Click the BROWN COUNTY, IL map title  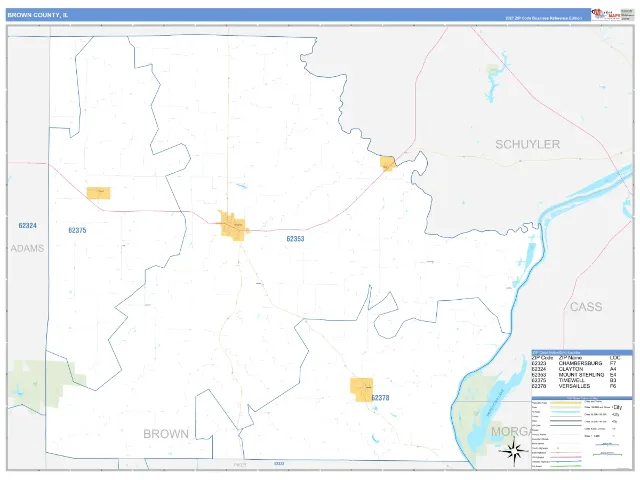click(x=38, y=15)
